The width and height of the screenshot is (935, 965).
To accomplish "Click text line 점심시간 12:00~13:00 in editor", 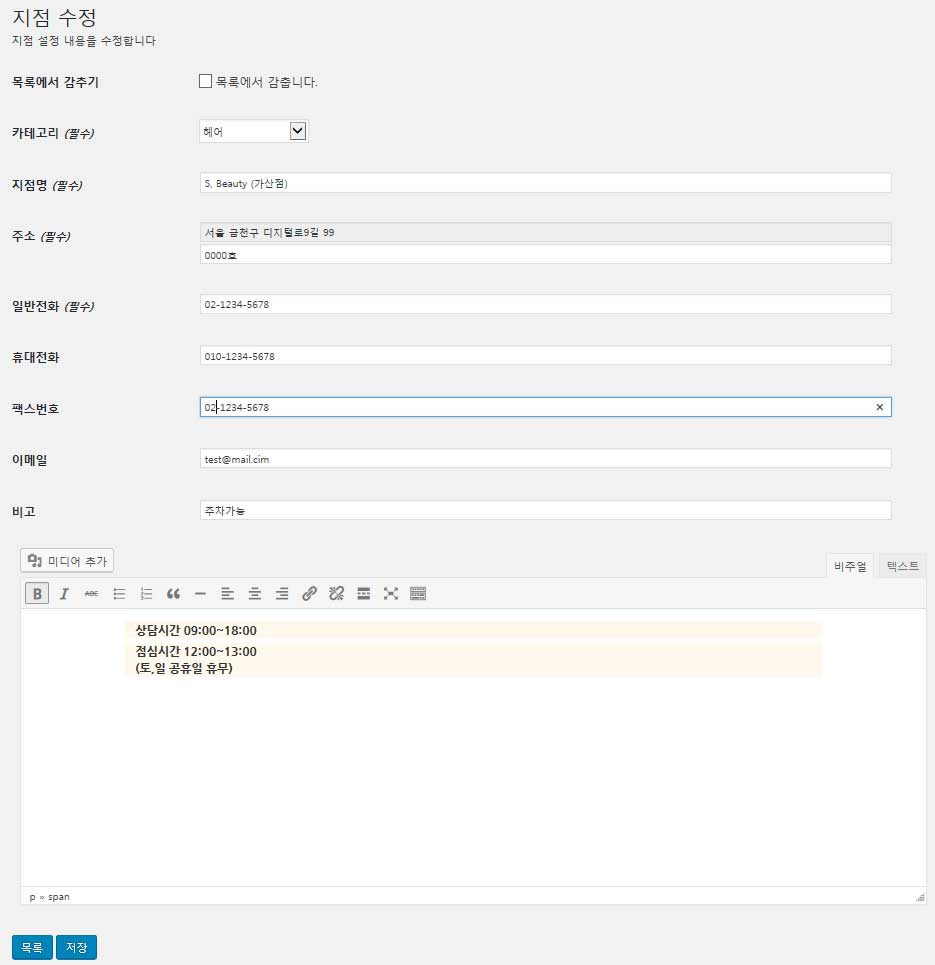I will tap(196, 651).
